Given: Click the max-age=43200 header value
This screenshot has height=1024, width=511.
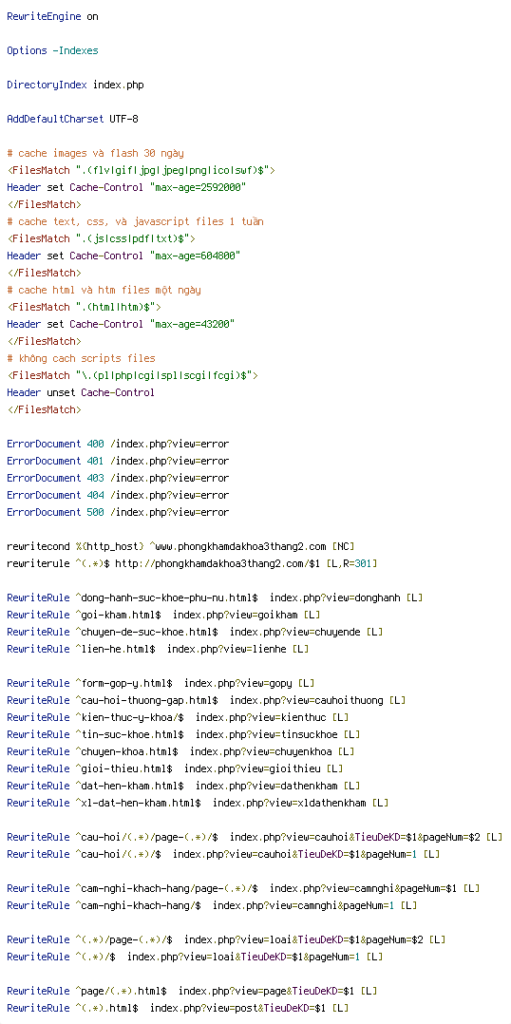Looking at the screenshot, I should coord(192,325).
